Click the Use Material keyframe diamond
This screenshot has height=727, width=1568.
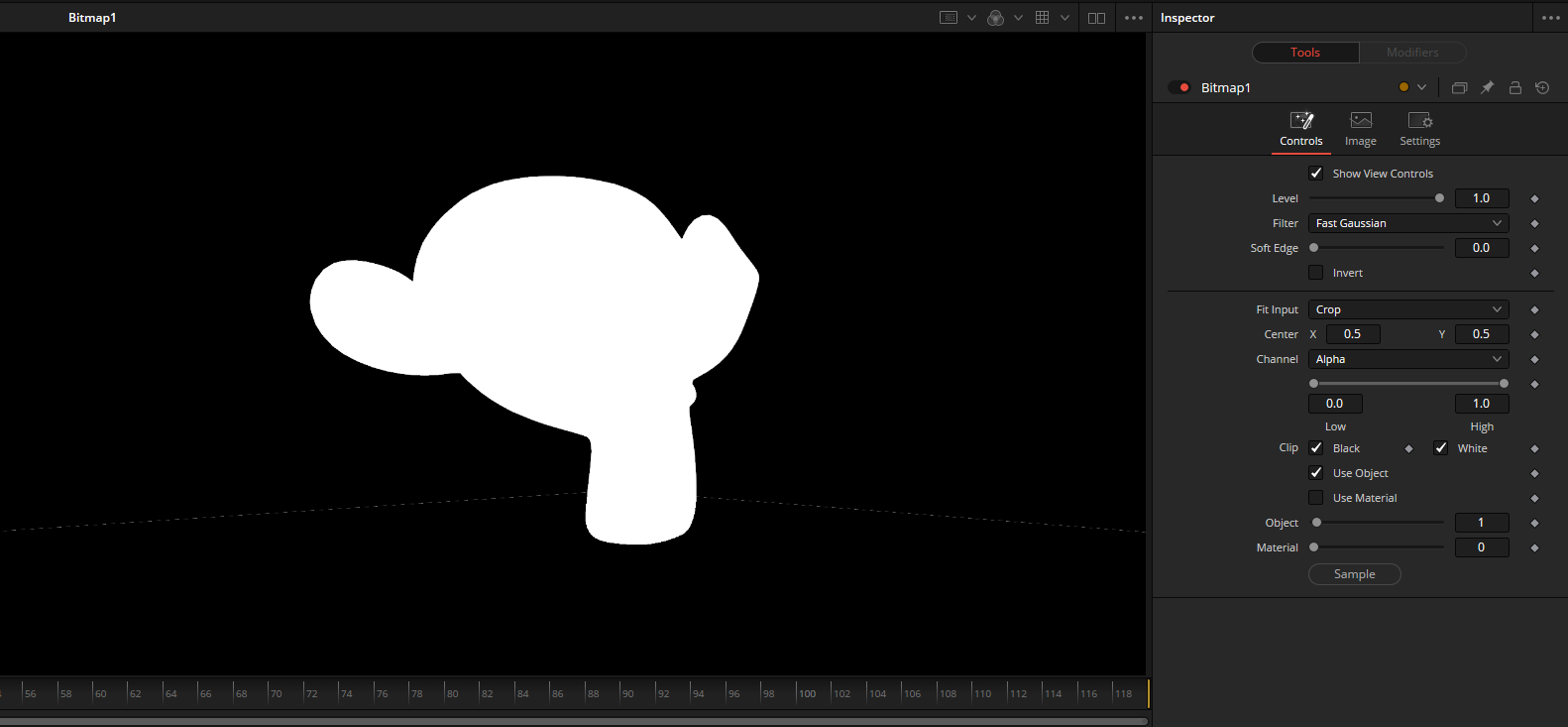coord(1534,498)
